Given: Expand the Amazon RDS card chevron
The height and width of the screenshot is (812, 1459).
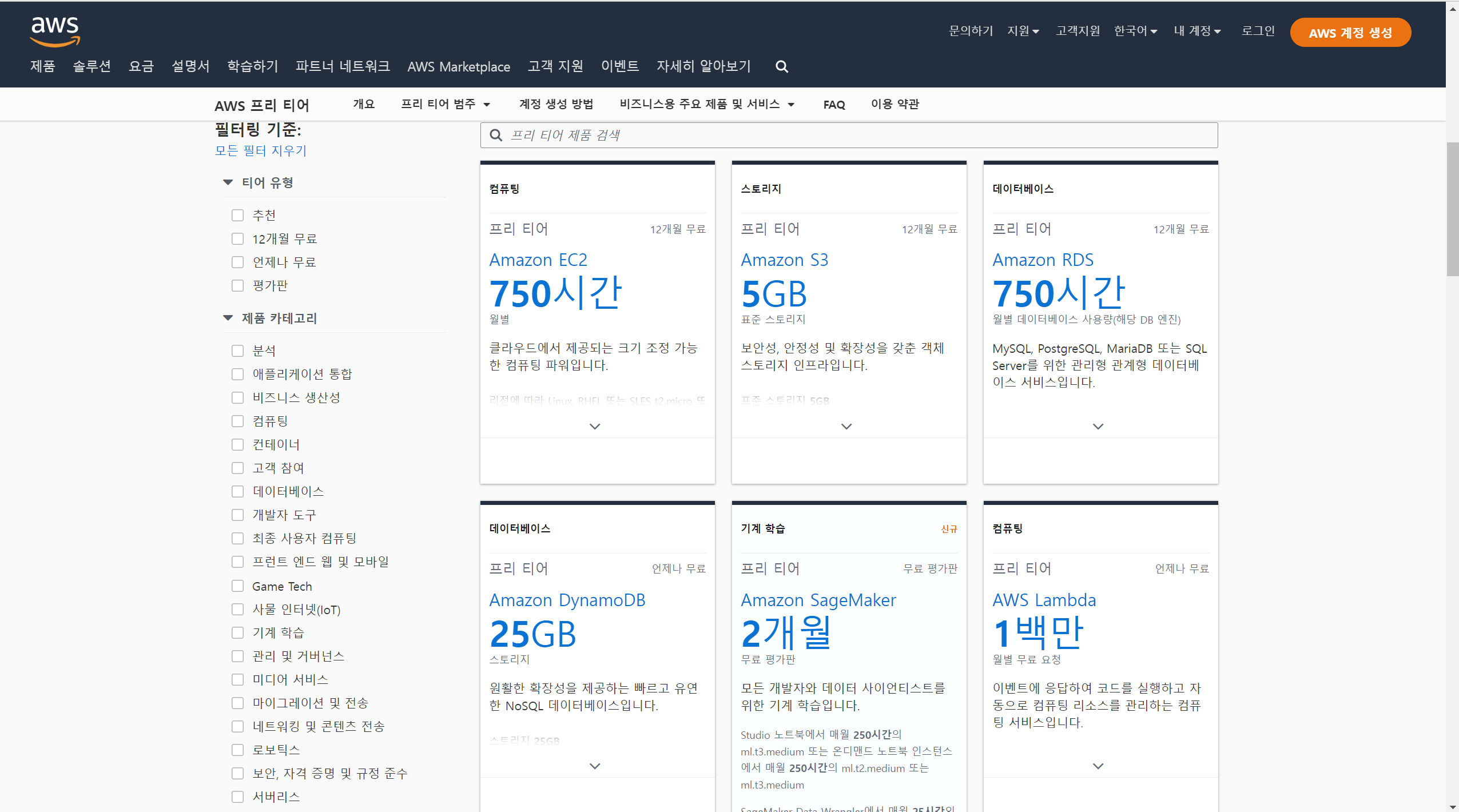Looking at the screenshot, I should [1098, 427].
